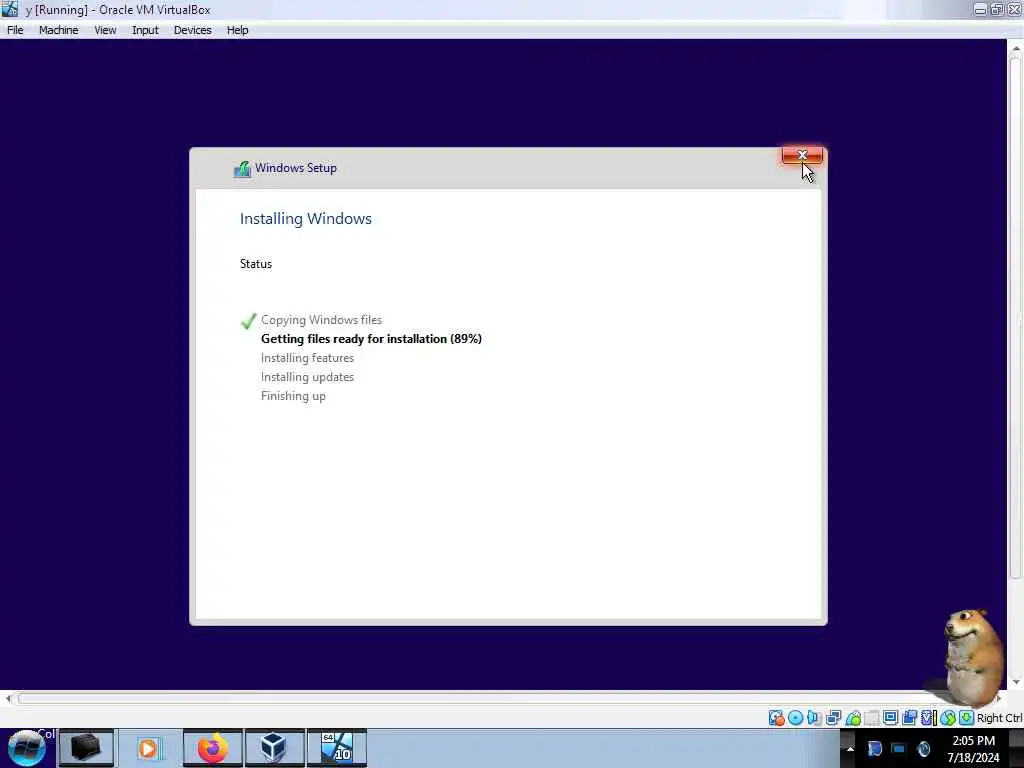The width and height of the screenshot is (1024, 768).
Task: Click the vertical scrollbar down arrow
Action: 1016,682
